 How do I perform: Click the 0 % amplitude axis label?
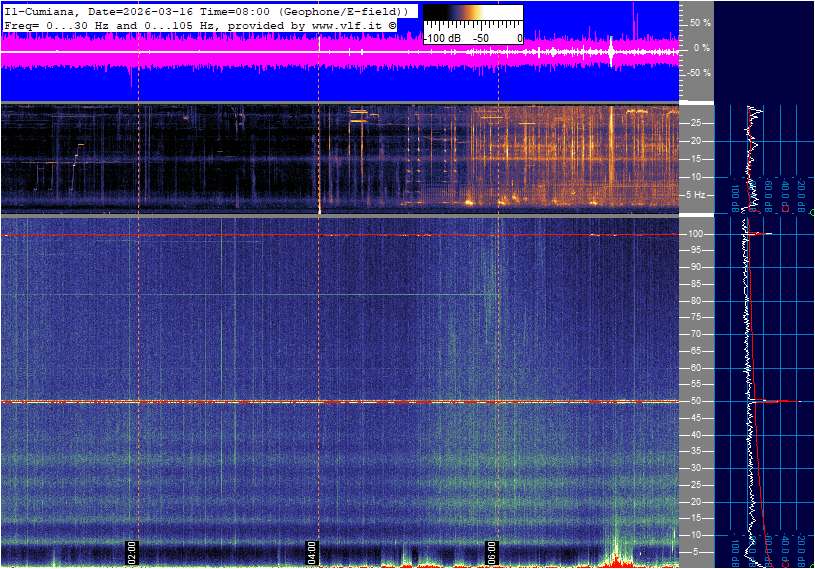tap(701, 47)
